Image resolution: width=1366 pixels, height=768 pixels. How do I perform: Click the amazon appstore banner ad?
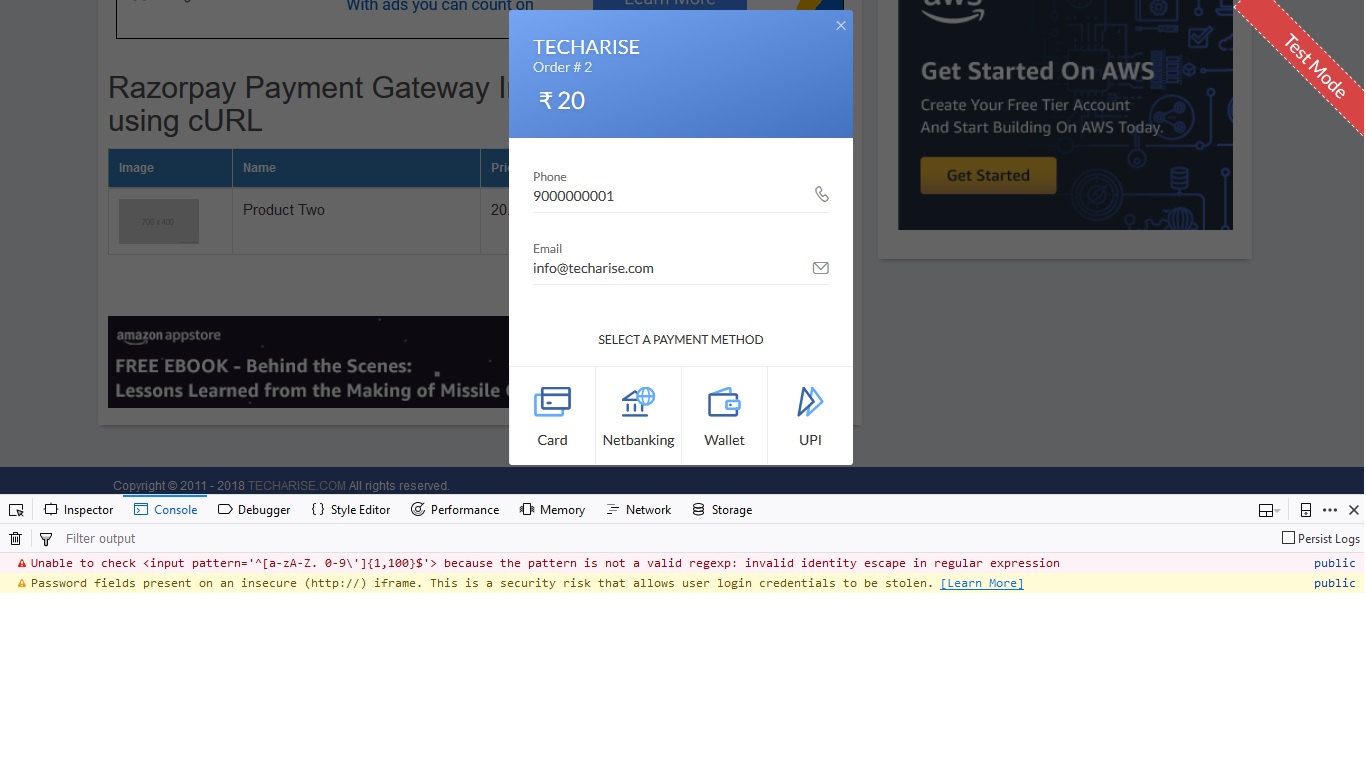pyautogui.click(x=308, y=362)
